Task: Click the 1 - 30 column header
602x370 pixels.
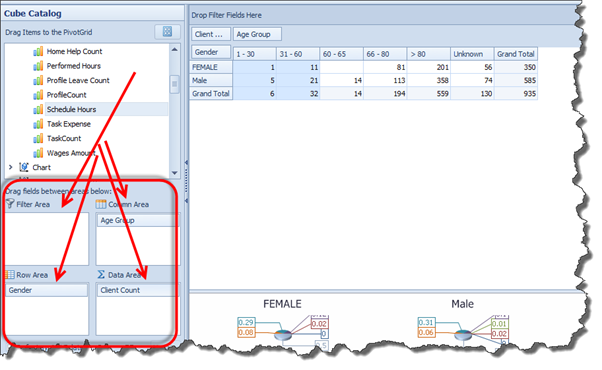Action: (x=254, y=54)
